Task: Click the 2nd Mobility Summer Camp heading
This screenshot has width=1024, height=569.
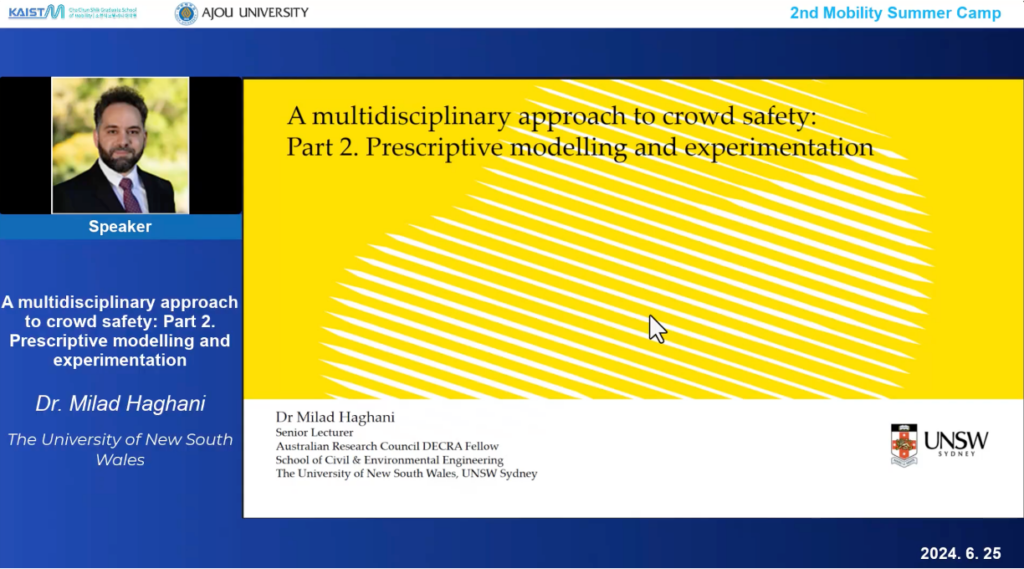Action: pos(895,13)
